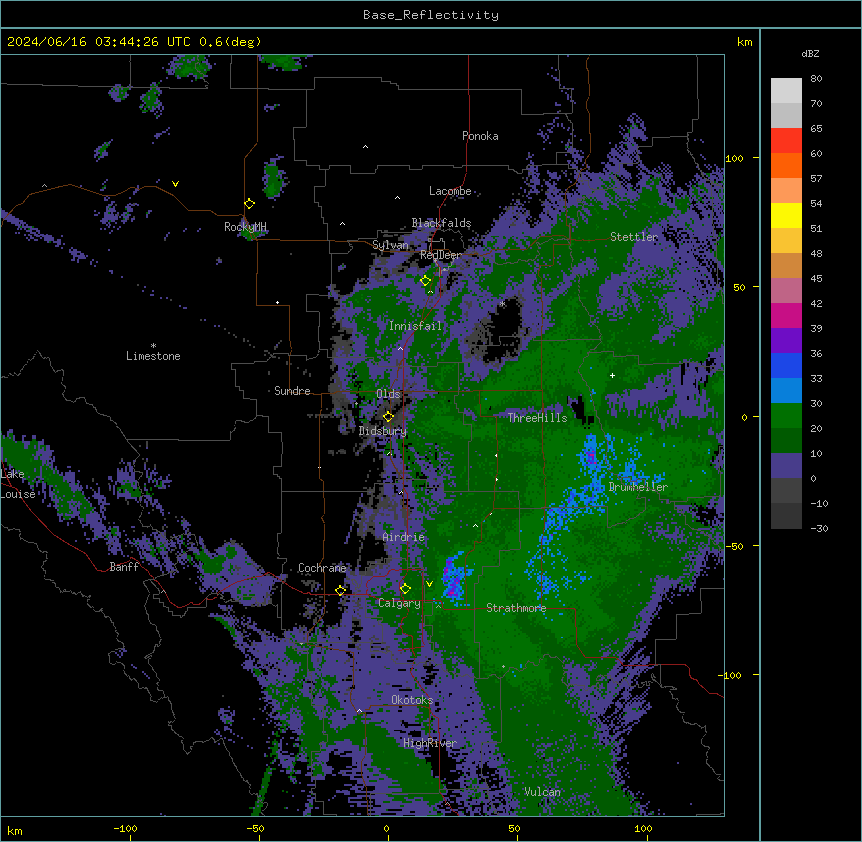Click the 100 tick on the right axis
This screenshot has width=862, height=842.
pos(734,158)
